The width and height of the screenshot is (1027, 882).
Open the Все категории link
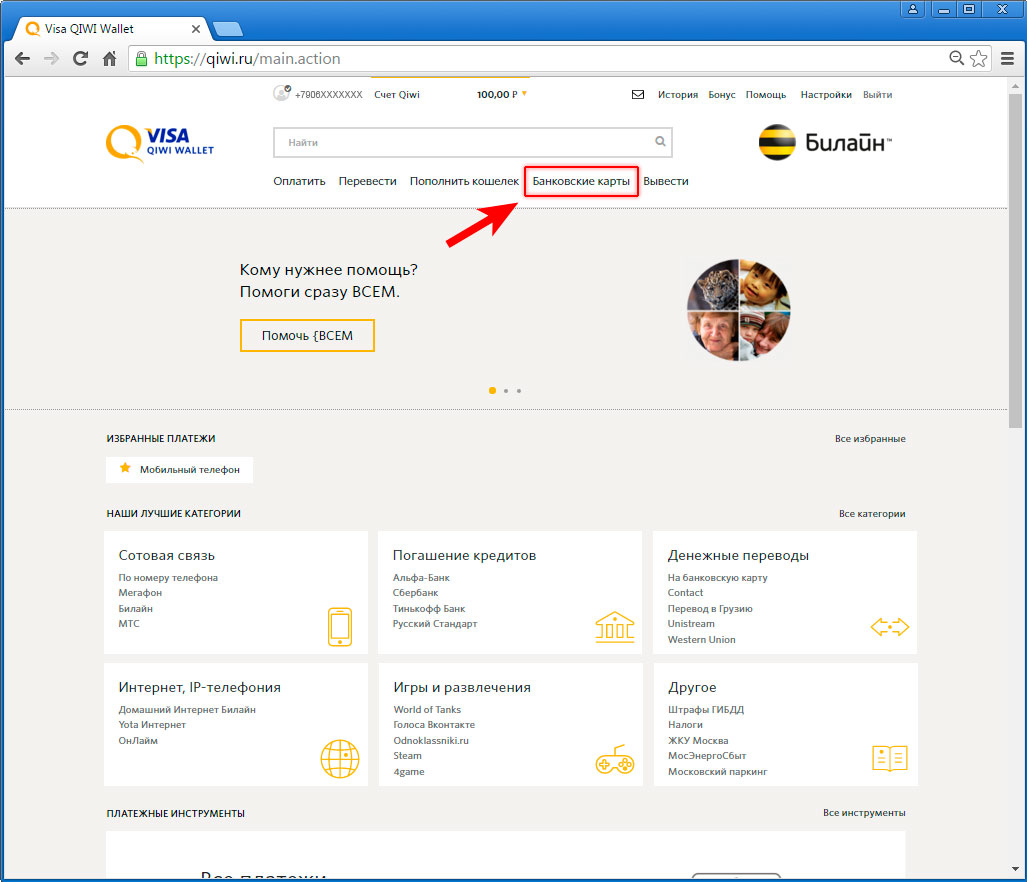[x=872, y=513]
